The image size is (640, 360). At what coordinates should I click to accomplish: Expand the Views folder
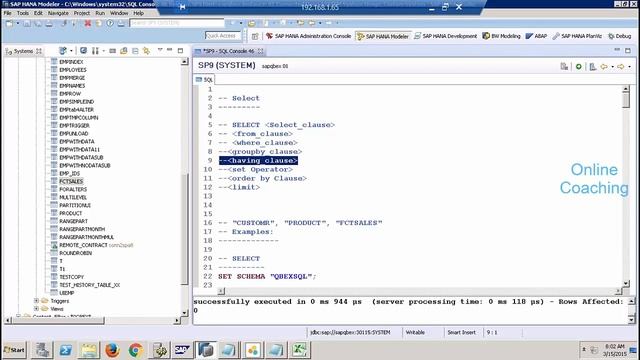click(36, 309)
